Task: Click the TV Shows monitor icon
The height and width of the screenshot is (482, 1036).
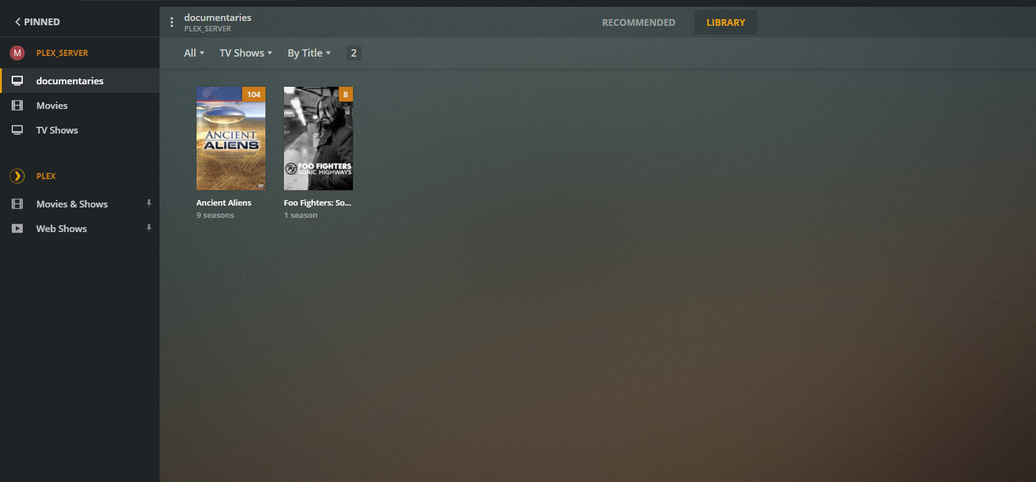Action: [17, 130]
